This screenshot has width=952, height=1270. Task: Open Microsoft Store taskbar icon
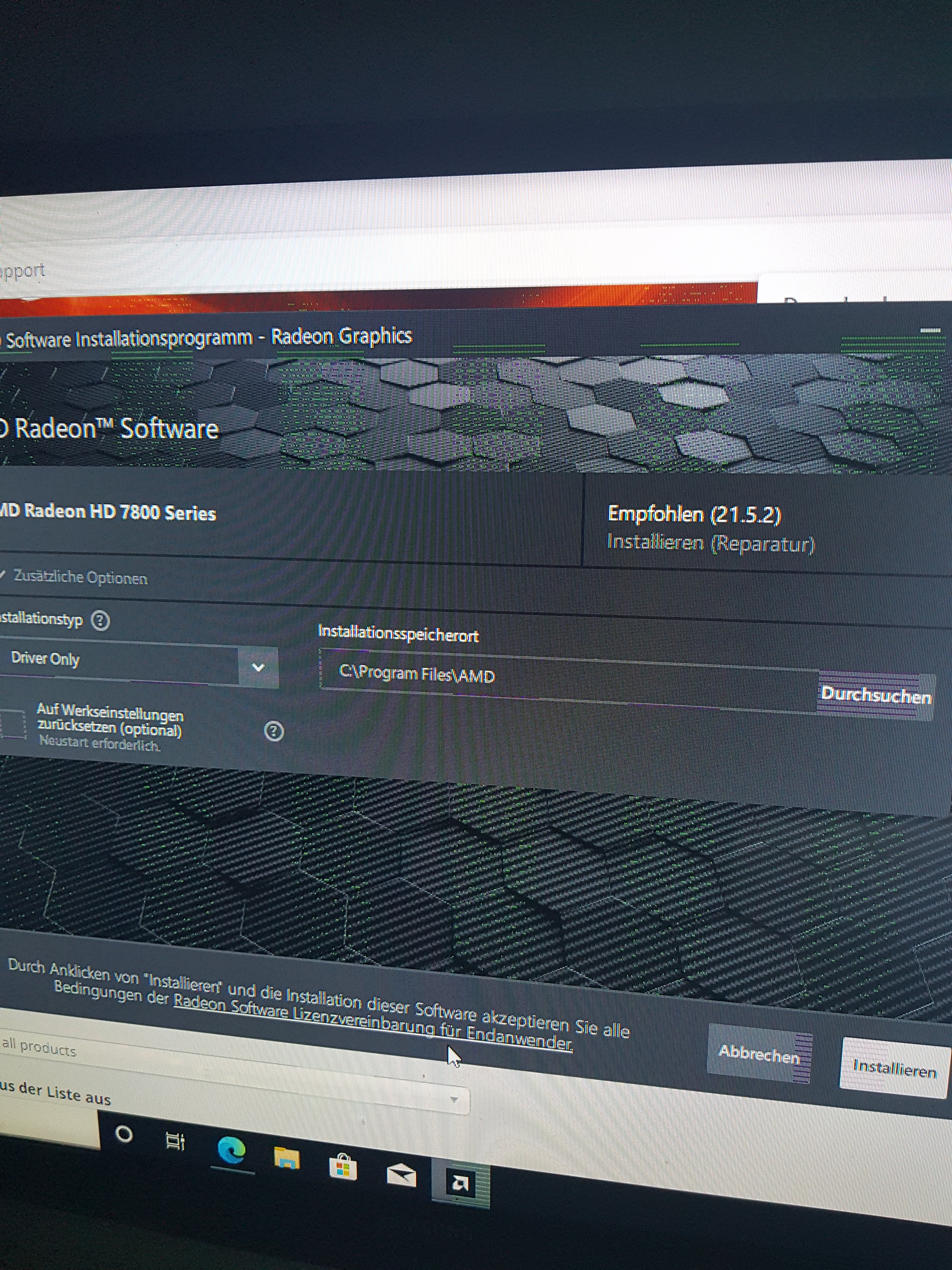pos(343,1168)
